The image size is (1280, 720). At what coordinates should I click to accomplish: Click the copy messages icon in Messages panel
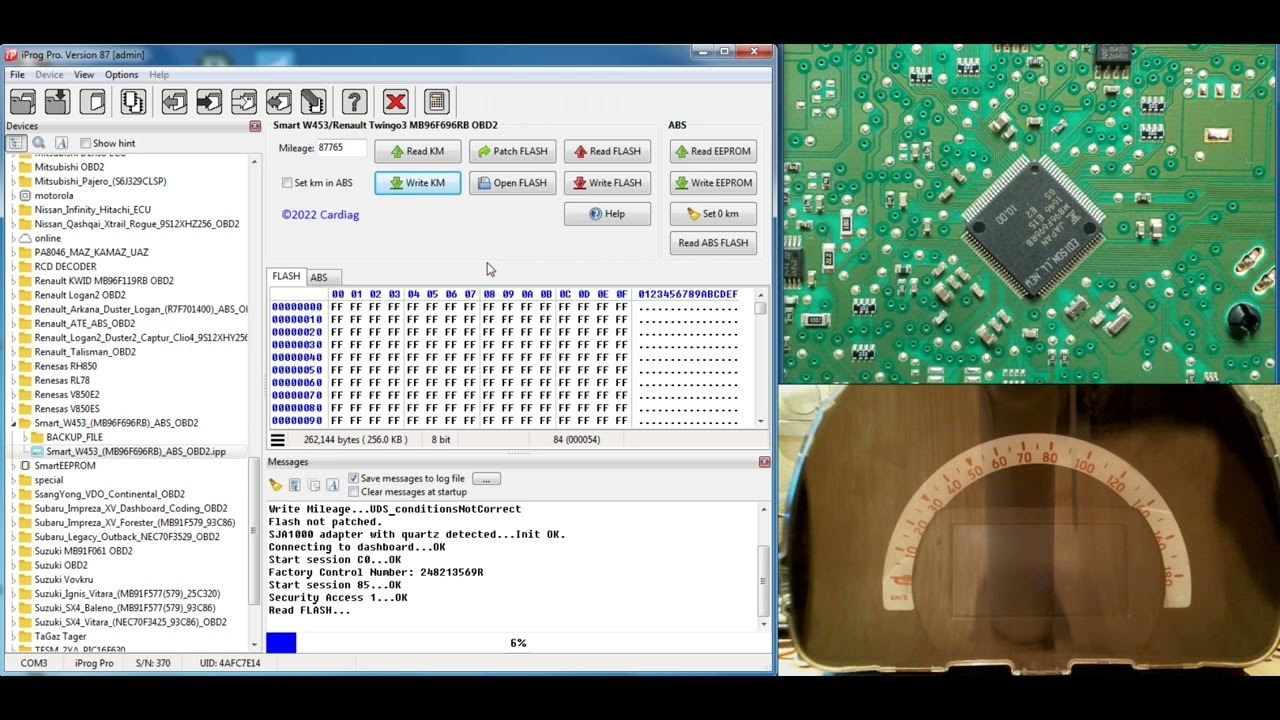[314, 485]
